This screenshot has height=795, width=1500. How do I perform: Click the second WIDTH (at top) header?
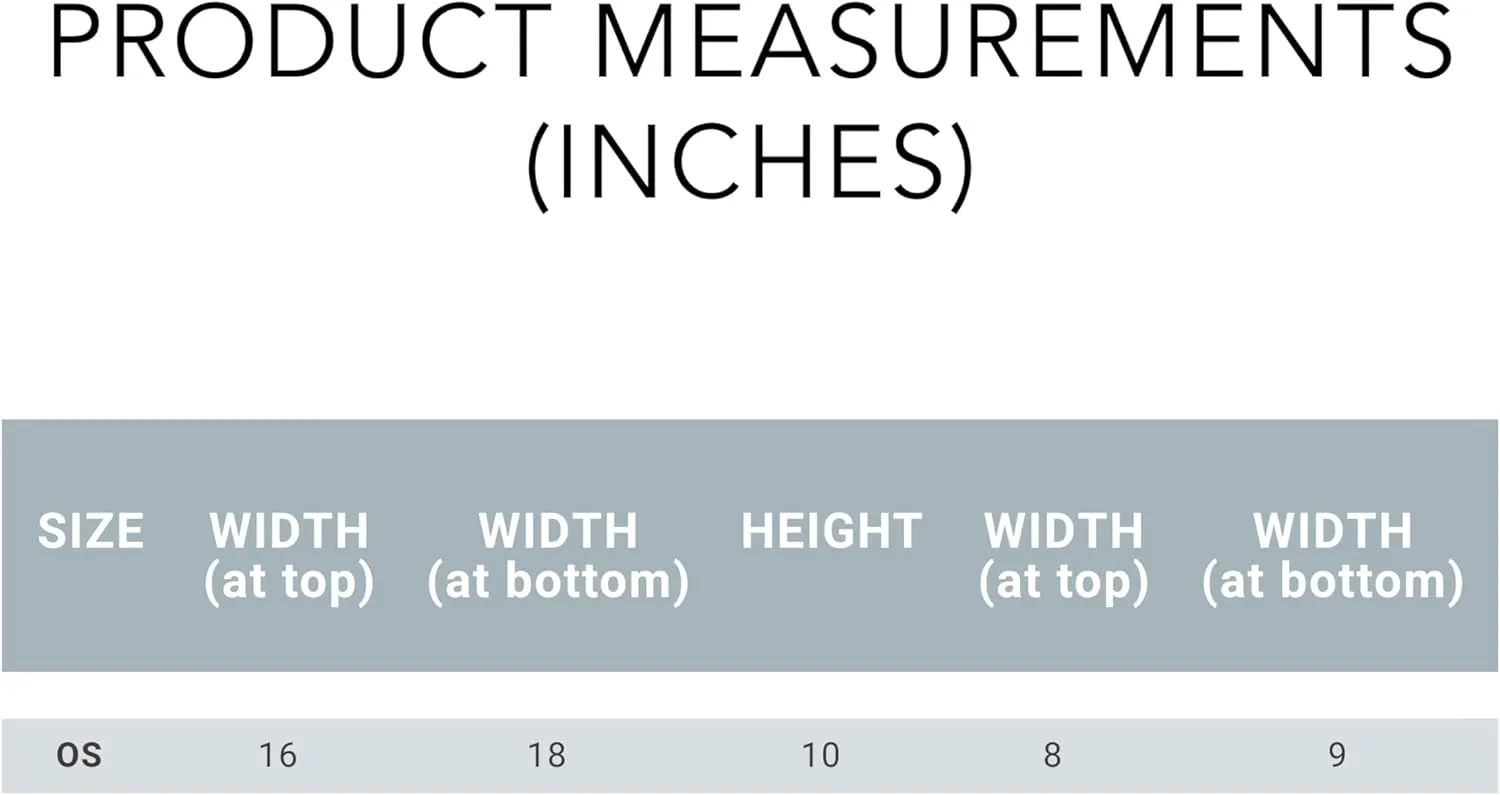[x=1064, y=557]
